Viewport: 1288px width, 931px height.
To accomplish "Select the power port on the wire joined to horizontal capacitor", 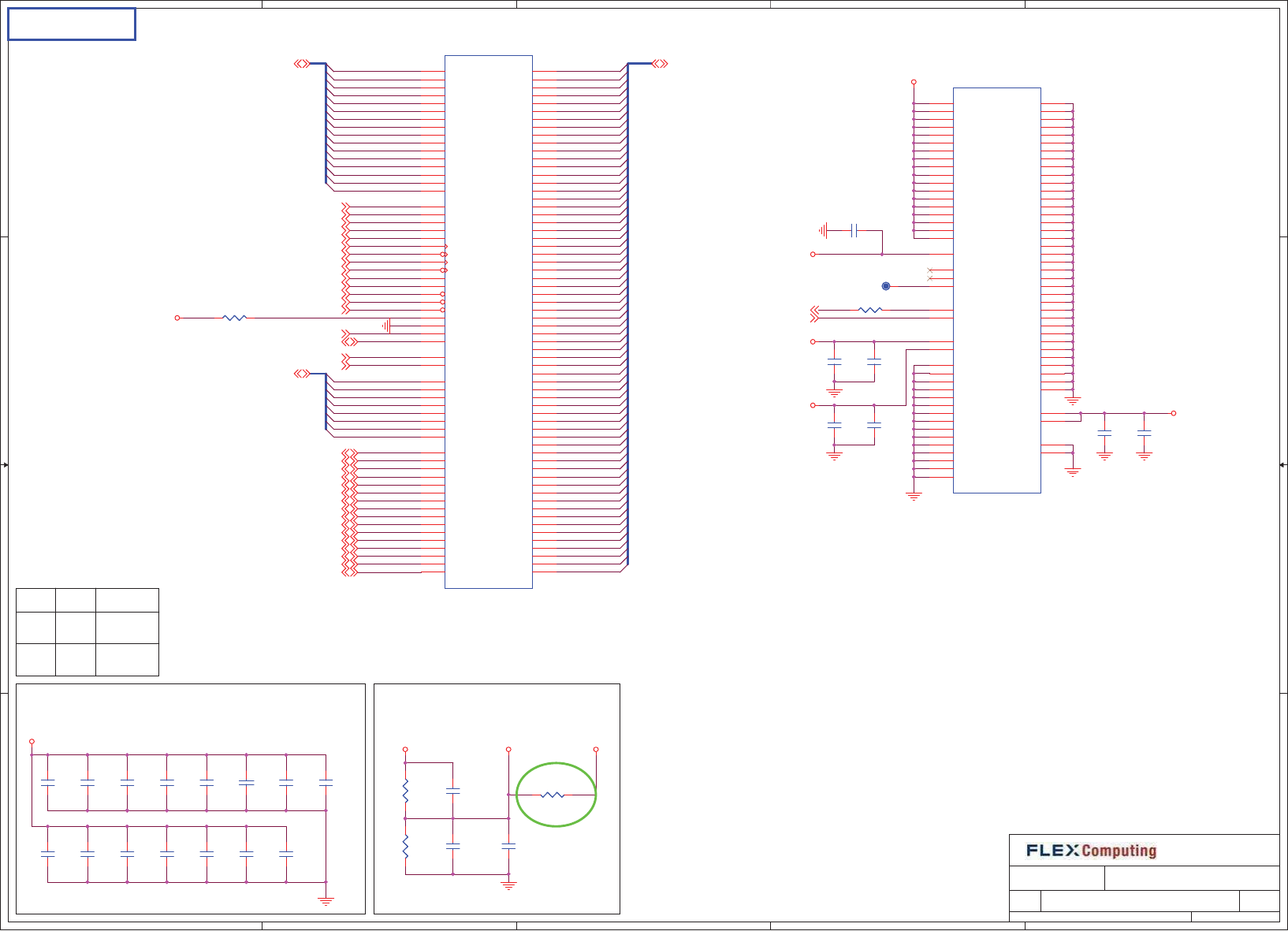I will click(x=813, y=254).
